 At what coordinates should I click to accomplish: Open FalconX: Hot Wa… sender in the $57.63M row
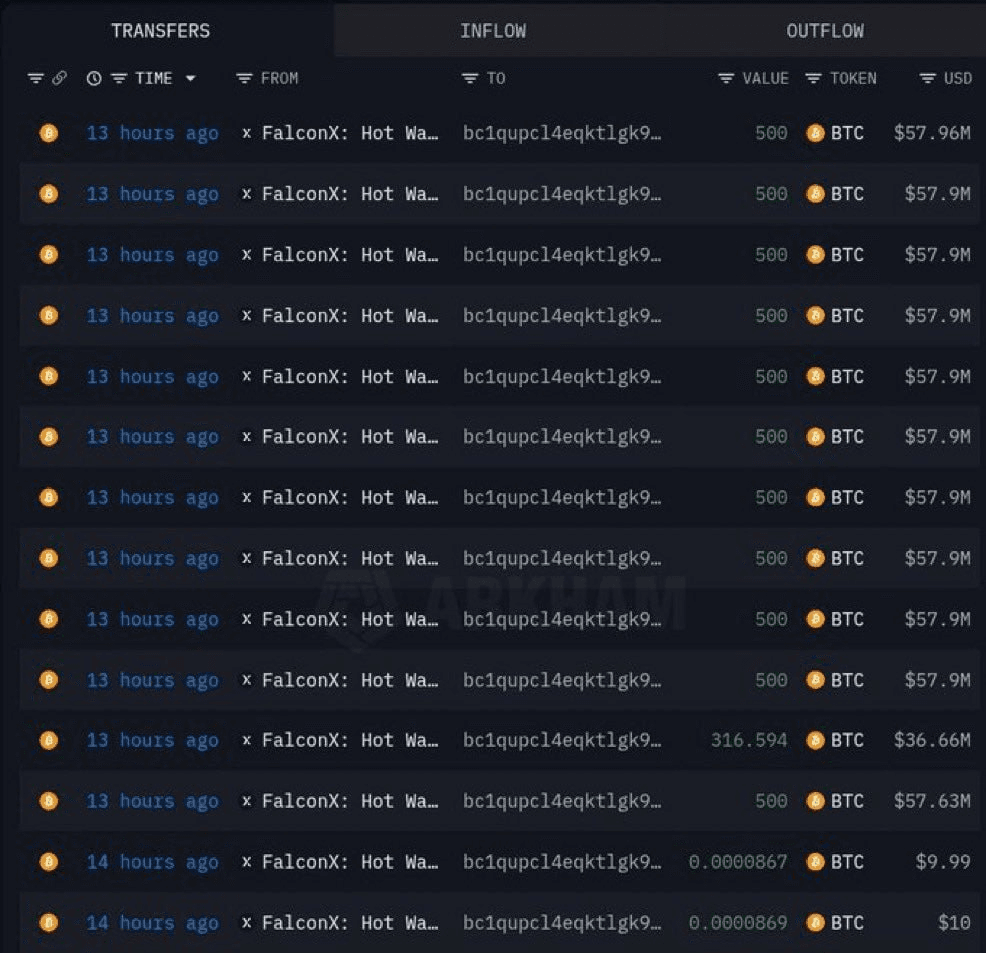tap(350, 802)
